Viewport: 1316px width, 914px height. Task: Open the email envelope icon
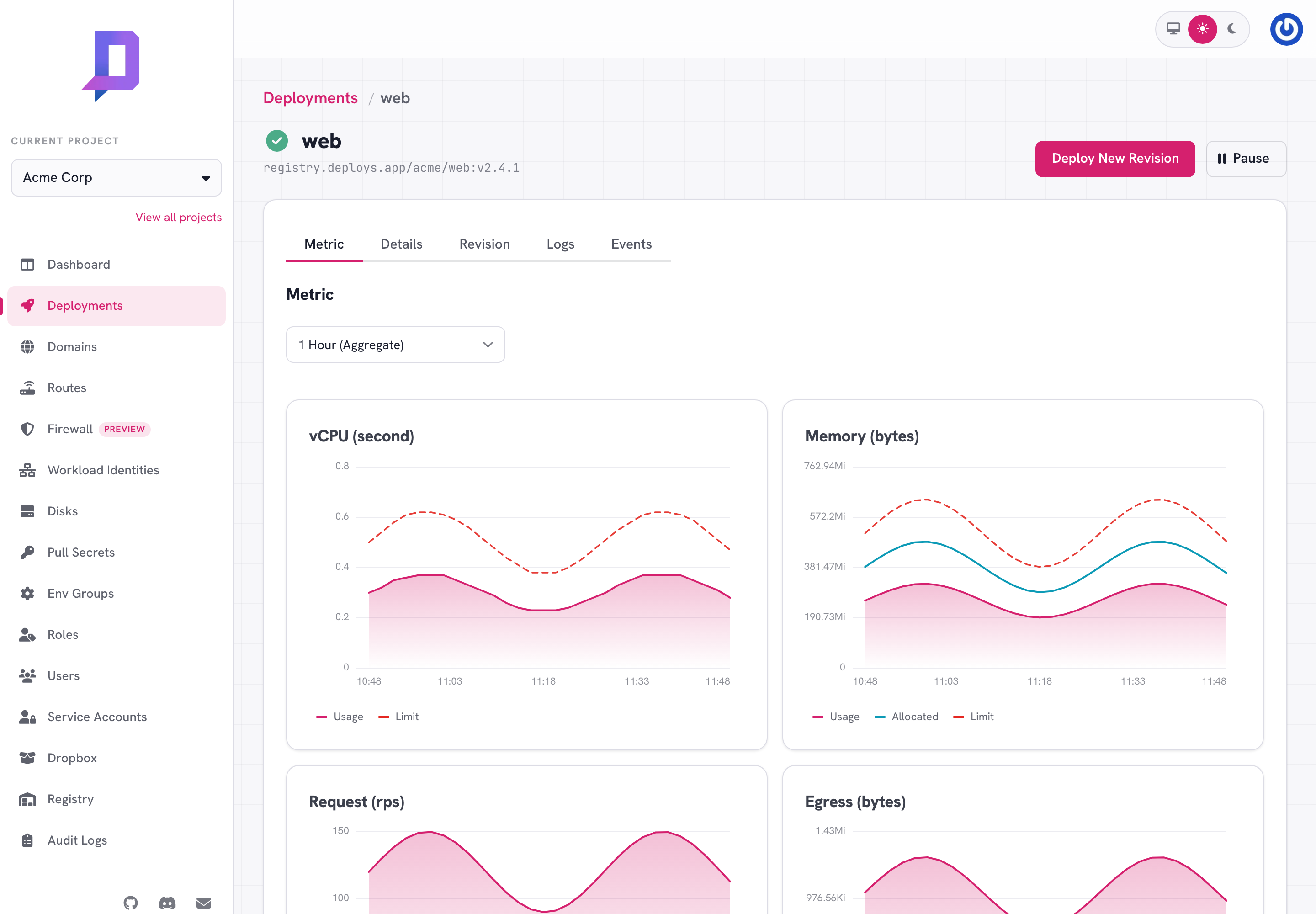[x=204, y=903]
